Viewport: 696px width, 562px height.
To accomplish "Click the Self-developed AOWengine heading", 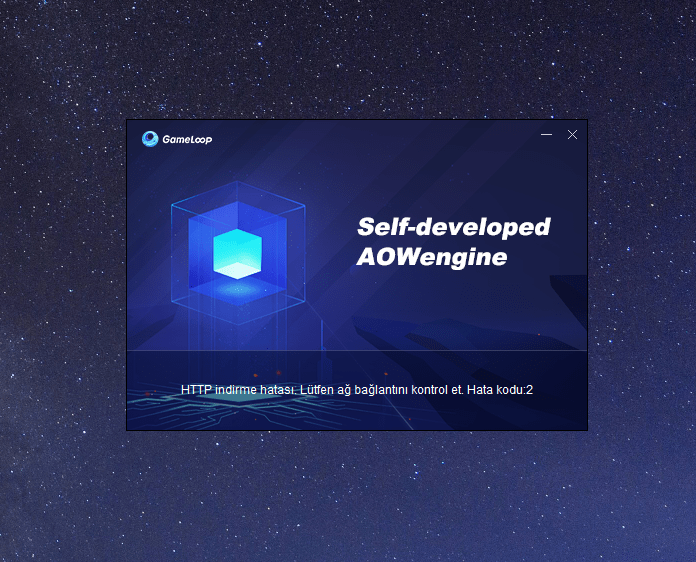I will (x=453, y=242).
